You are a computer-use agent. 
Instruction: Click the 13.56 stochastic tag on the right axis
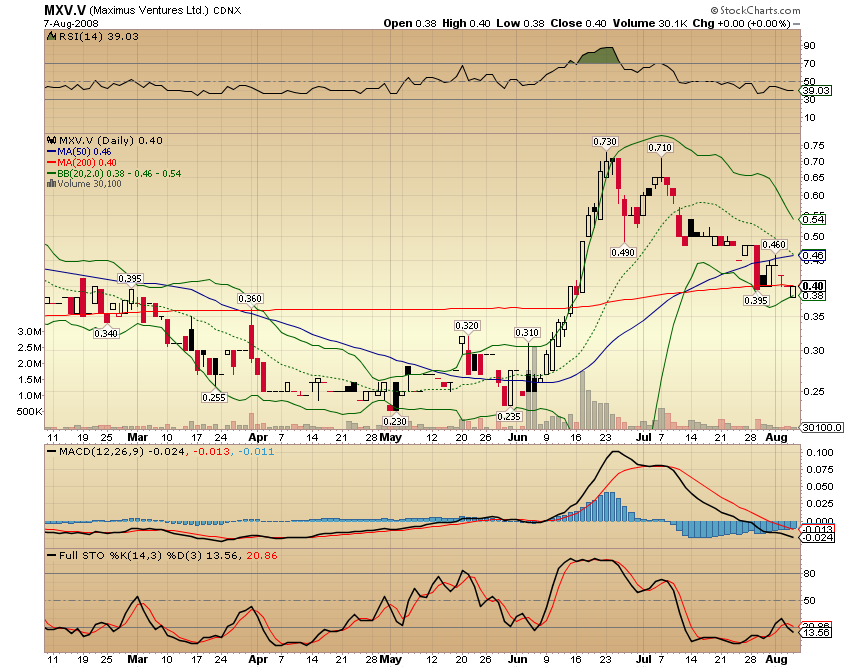coord(816,633)
